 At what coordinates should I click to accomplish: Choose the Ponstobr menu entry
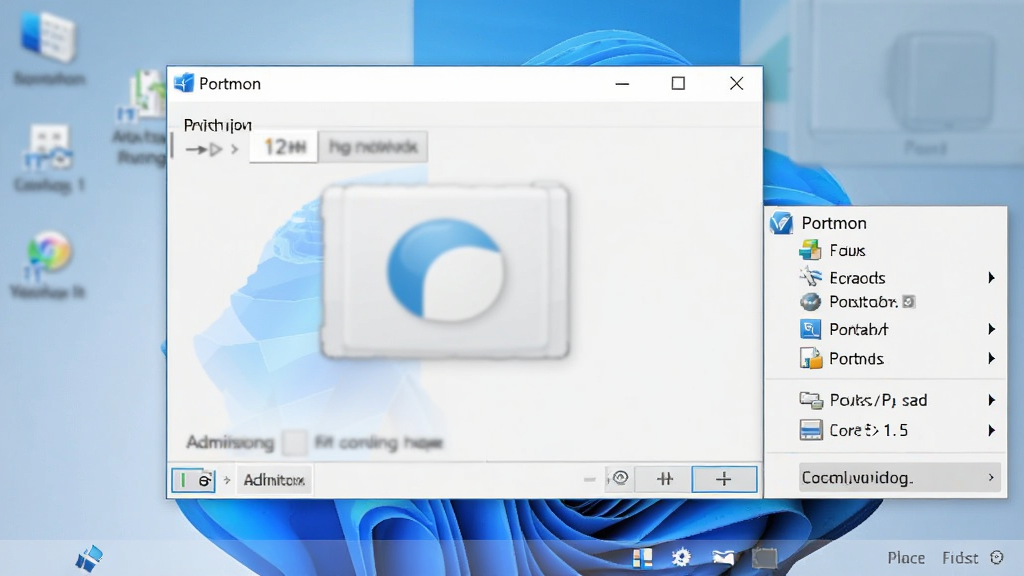[x=862, y=302]
